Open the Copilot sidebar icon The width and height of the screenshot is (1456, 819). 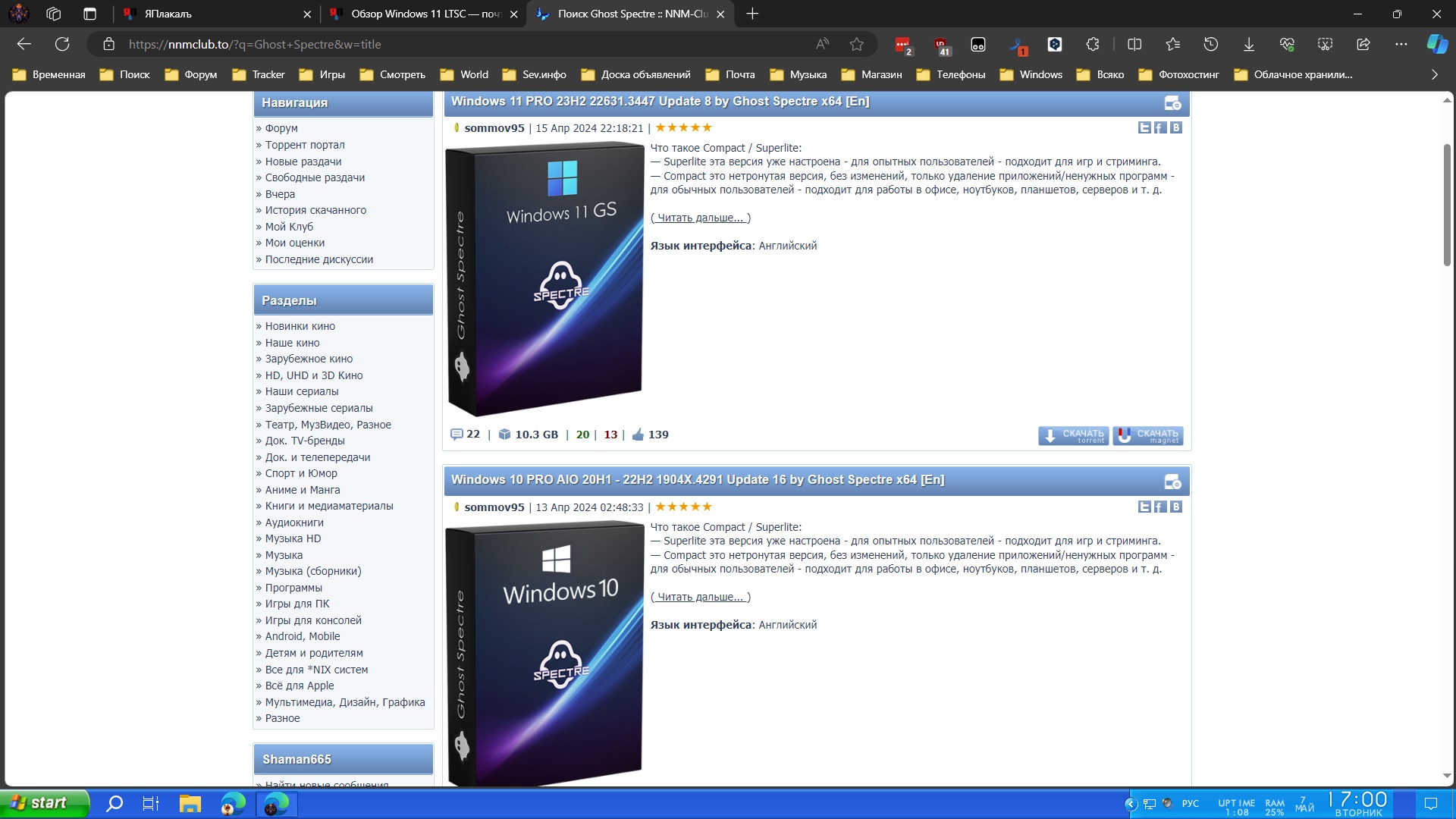coord(1437,44)
